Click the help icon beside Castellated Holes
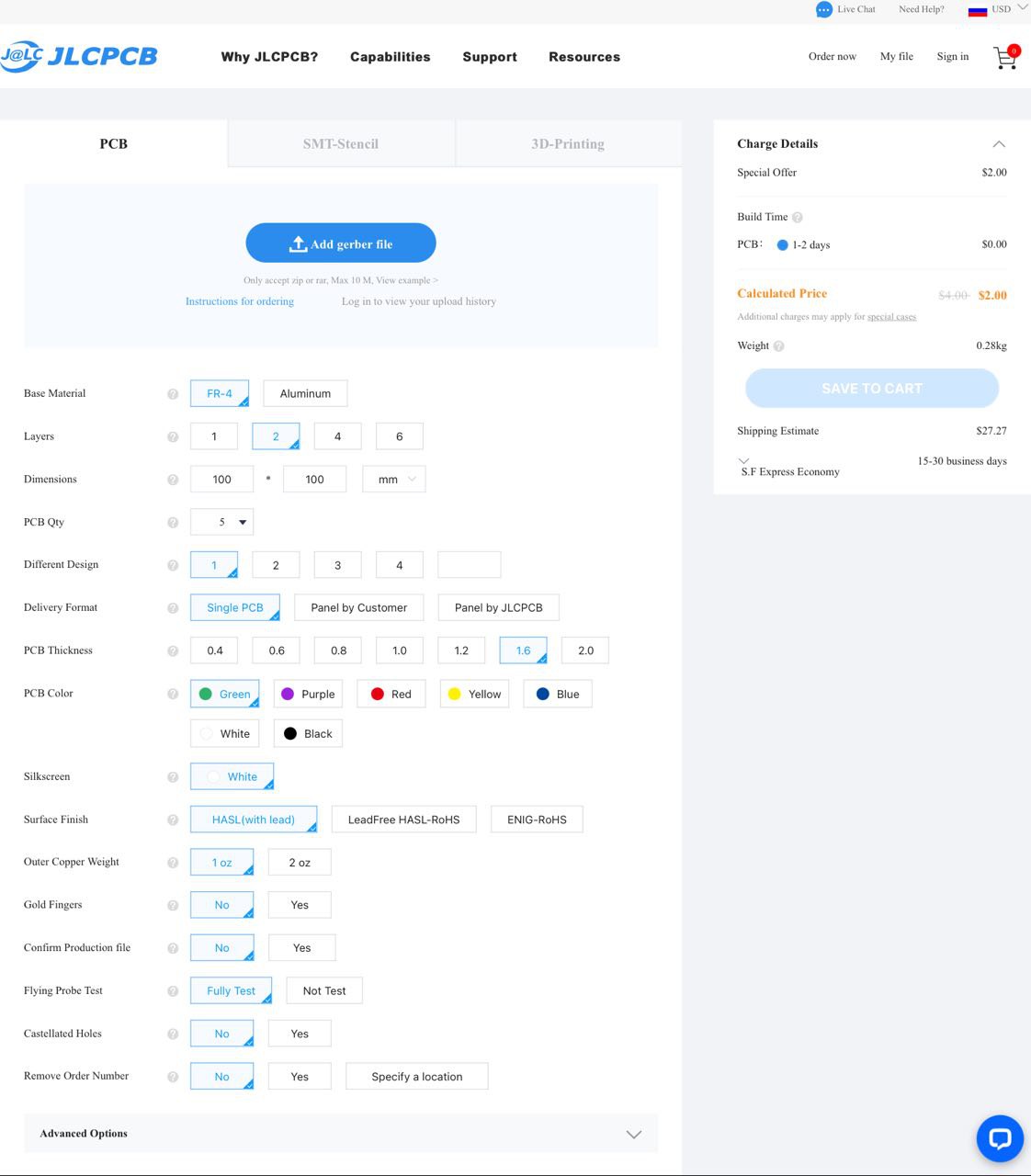 click(x=173, y=1035)
